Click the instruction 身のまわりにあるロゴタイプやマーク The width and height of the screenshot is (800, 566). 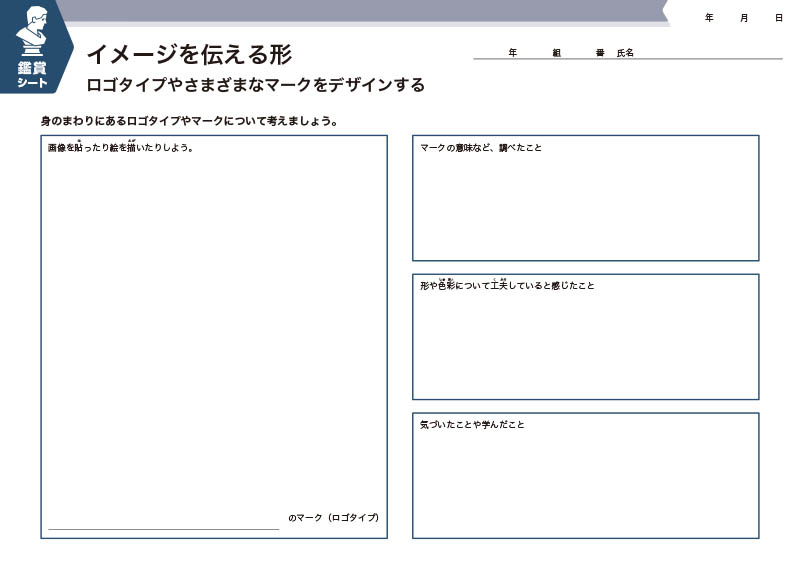click(x=132, y=121)
